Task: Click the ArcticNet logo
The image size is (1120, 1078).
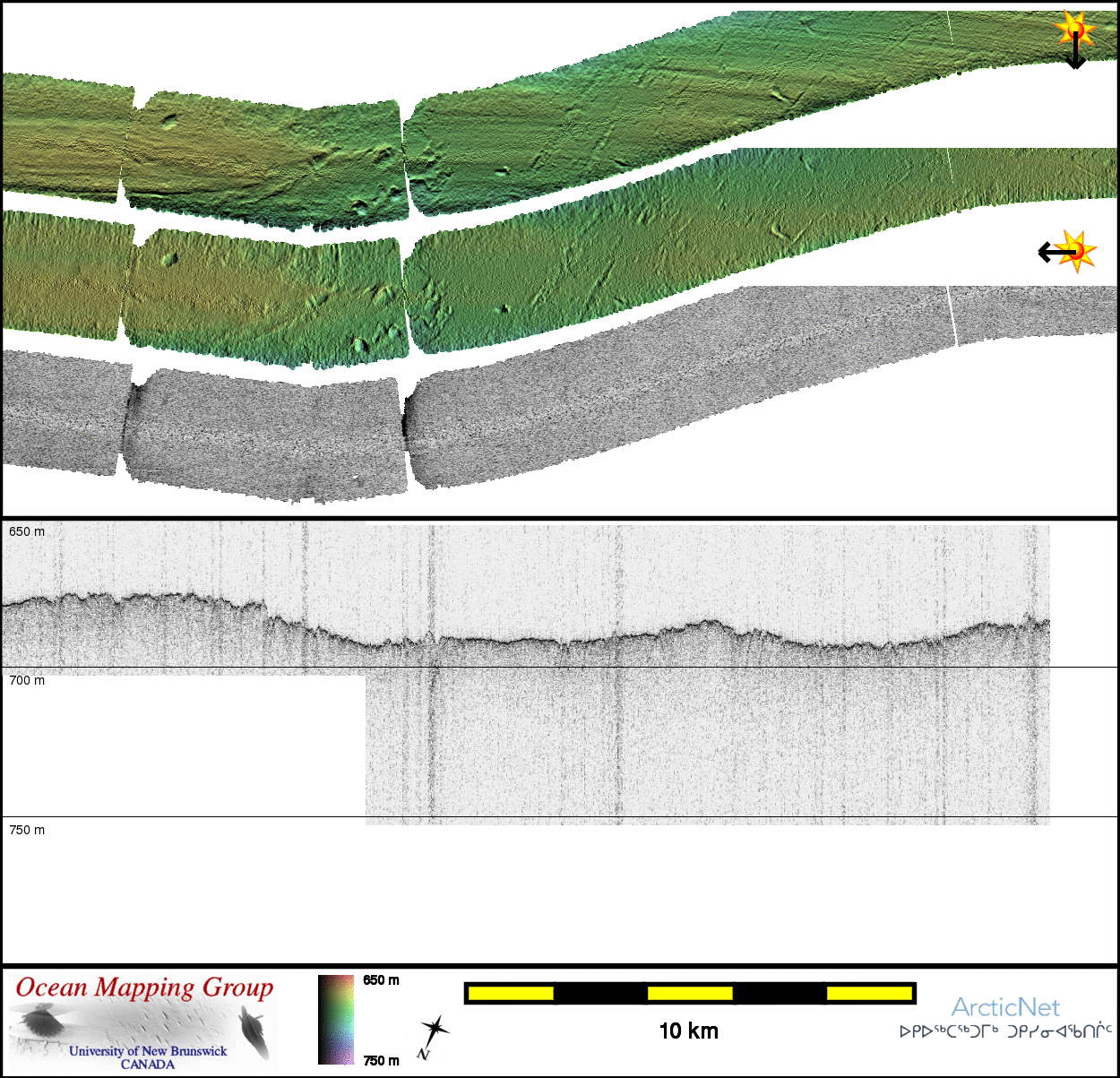Action: pos(1004,1008)
